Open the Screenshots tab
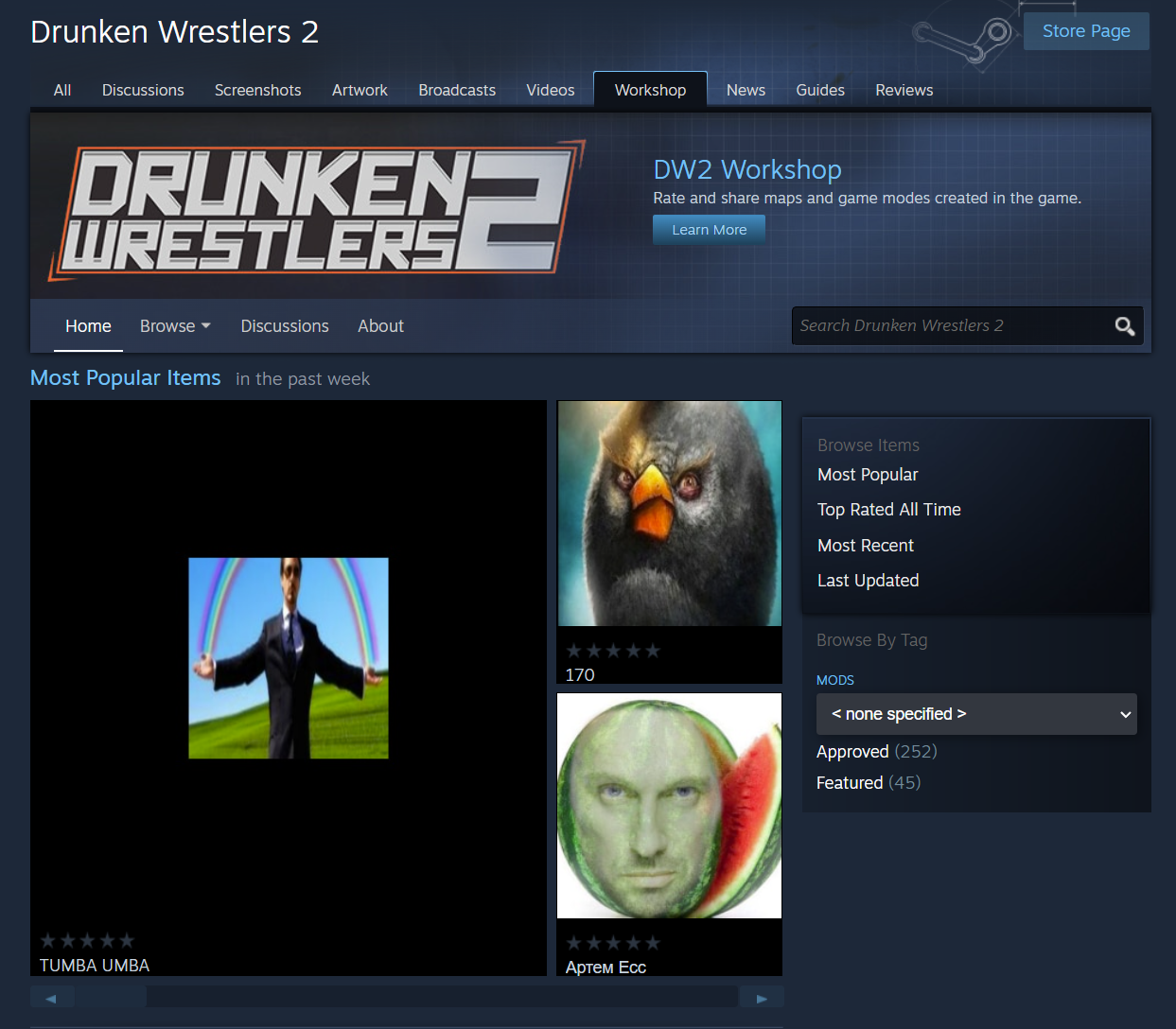 point(257,90)
